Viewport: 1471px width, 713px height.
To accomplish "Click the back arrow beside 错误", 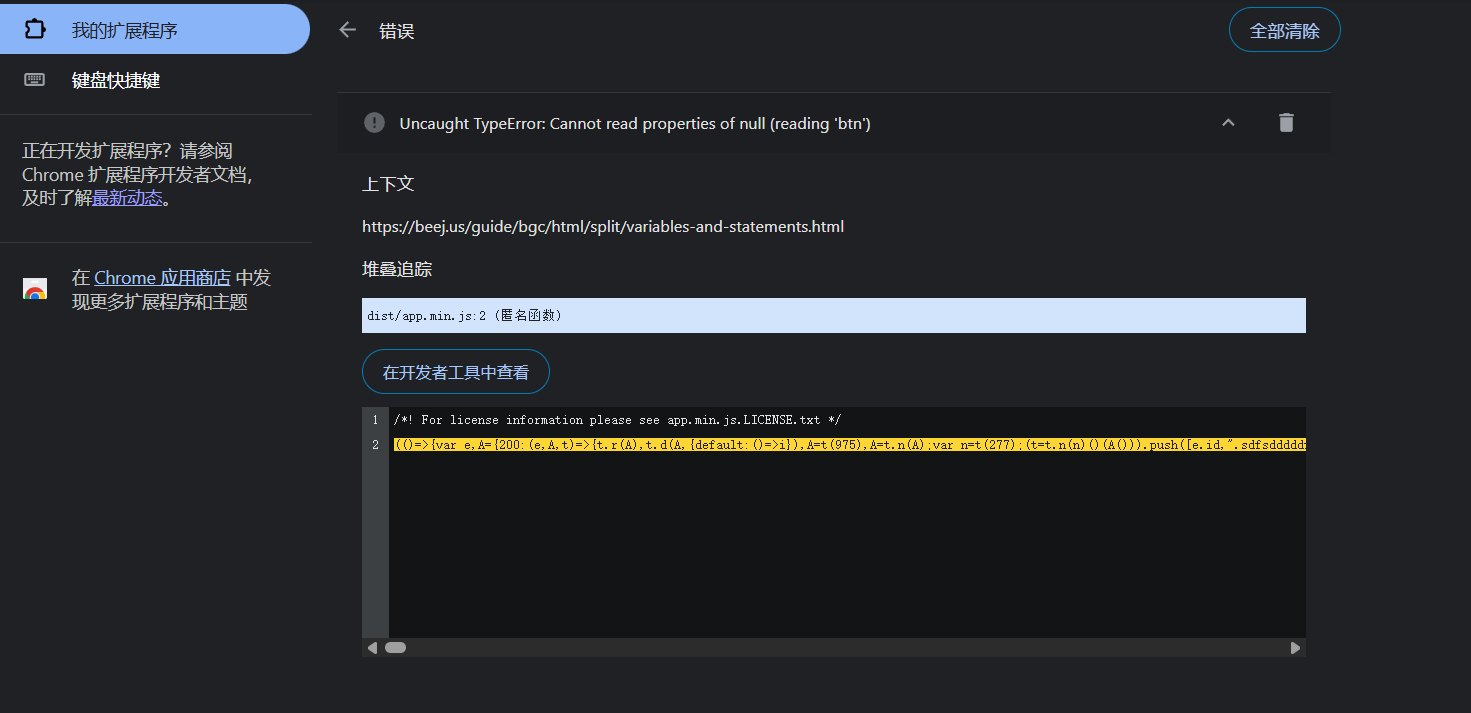I will point(347,30).
